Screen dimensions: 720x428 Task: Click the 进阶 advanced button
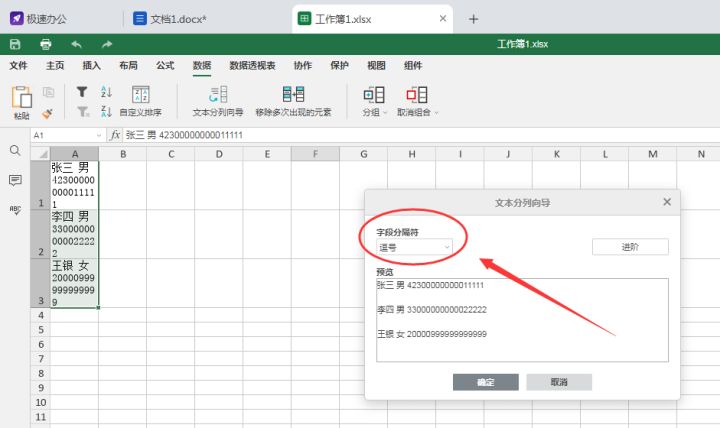(x=630, y=247)
